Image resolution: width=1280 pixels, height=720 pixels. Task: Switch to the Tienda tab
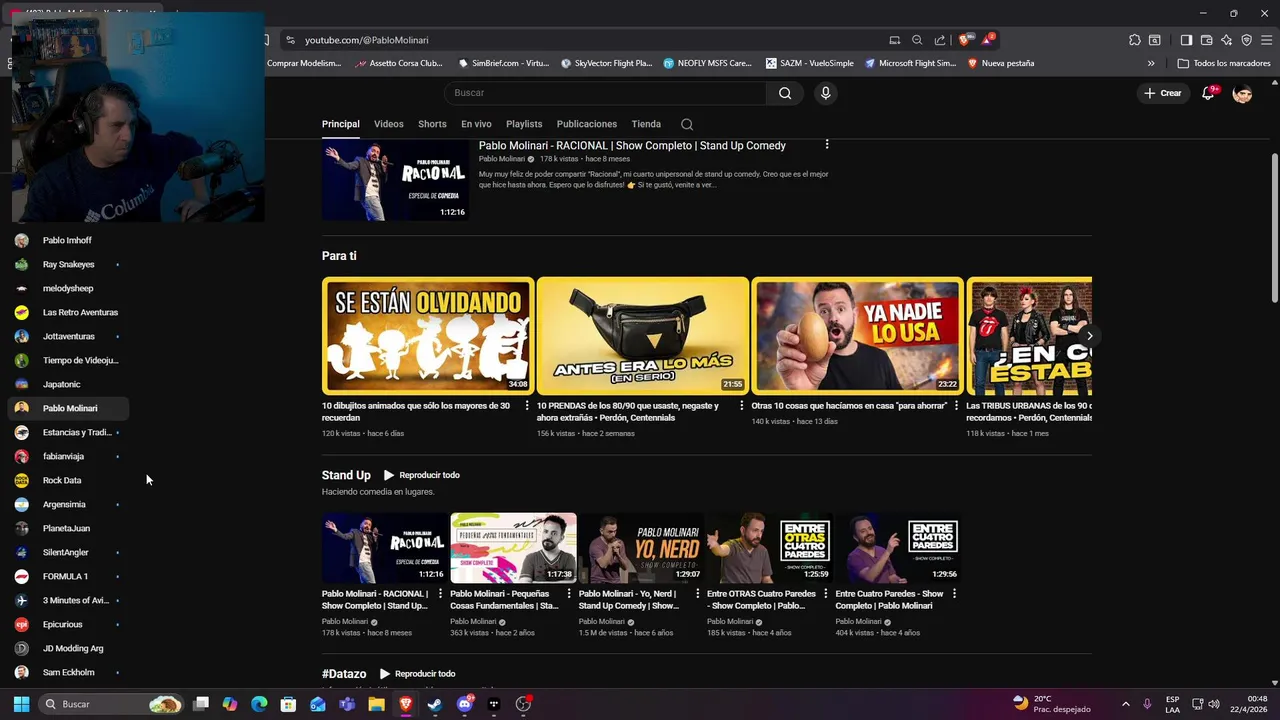coord(646,124)
